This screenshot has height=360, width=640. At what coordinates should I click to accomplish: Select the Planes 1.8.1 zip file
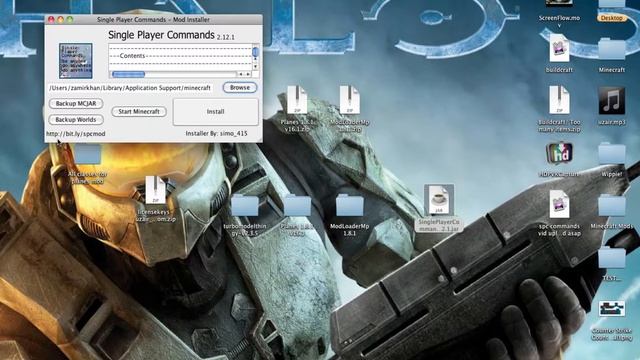297,100
